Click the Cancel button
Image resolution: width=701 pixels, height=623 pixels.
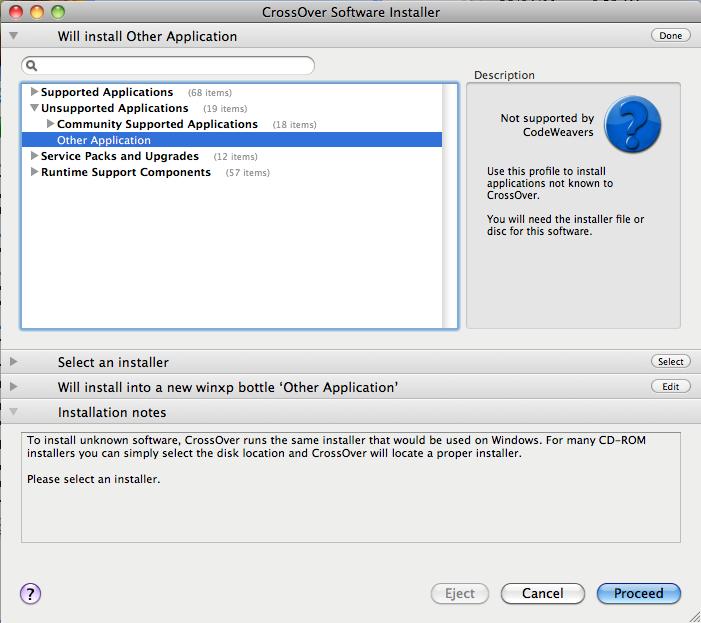pos(542,593)
